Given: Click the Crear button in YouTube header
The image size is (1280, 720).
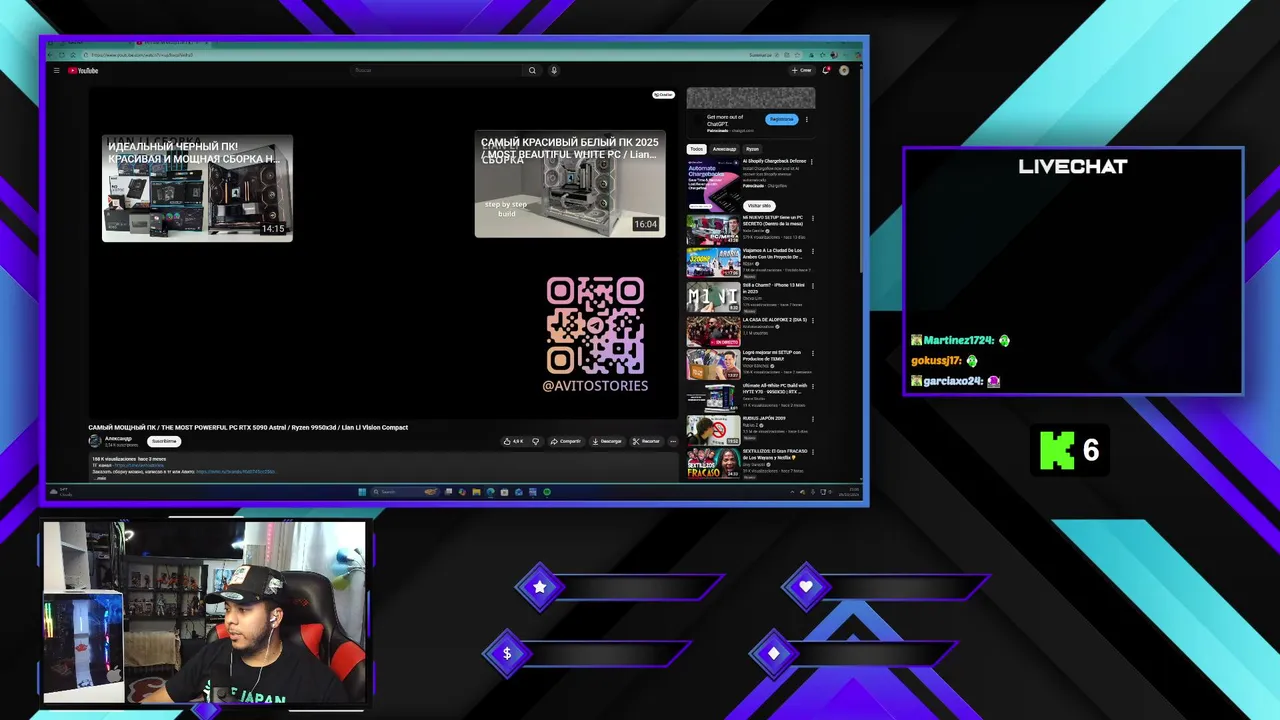Looking at the screenshot, I should coord(802,71).
